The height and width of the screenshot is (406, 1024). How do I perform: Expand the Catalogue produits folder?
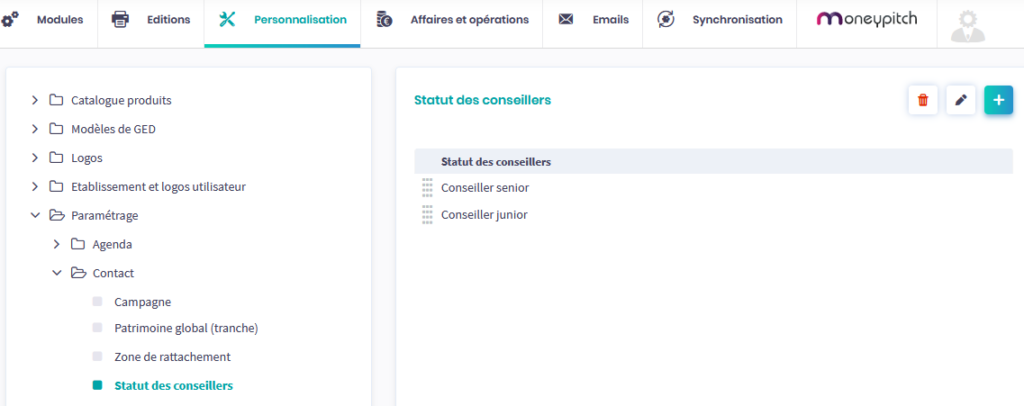coord(35,100)
